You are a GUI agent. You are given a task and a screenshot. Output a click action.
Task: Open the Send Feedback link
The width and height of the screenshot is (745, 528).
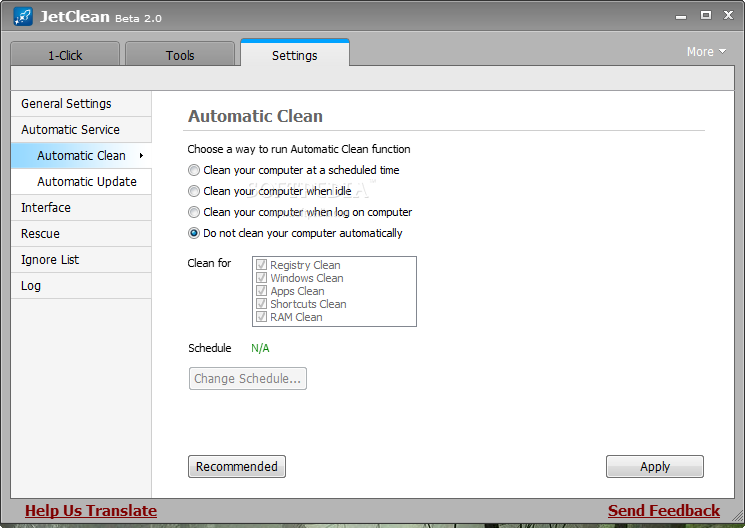(x=664, y=510)
